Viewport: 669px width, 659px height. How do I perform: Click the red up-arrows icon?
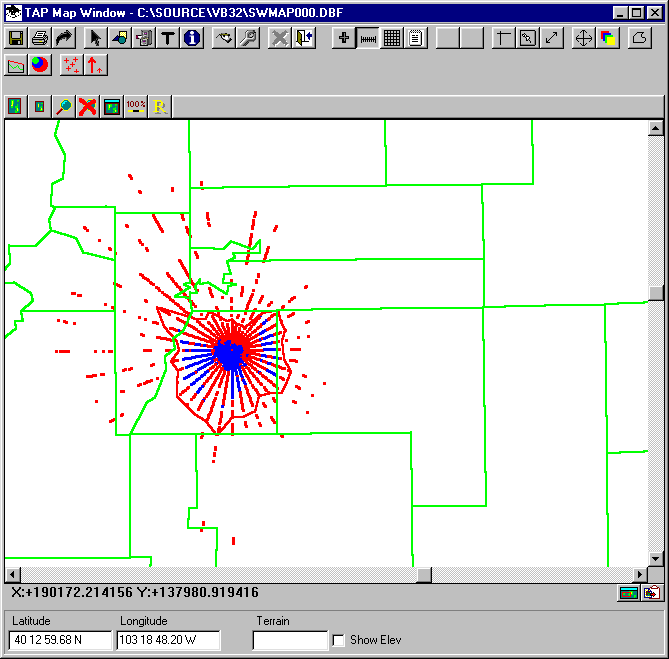point(96,65)
